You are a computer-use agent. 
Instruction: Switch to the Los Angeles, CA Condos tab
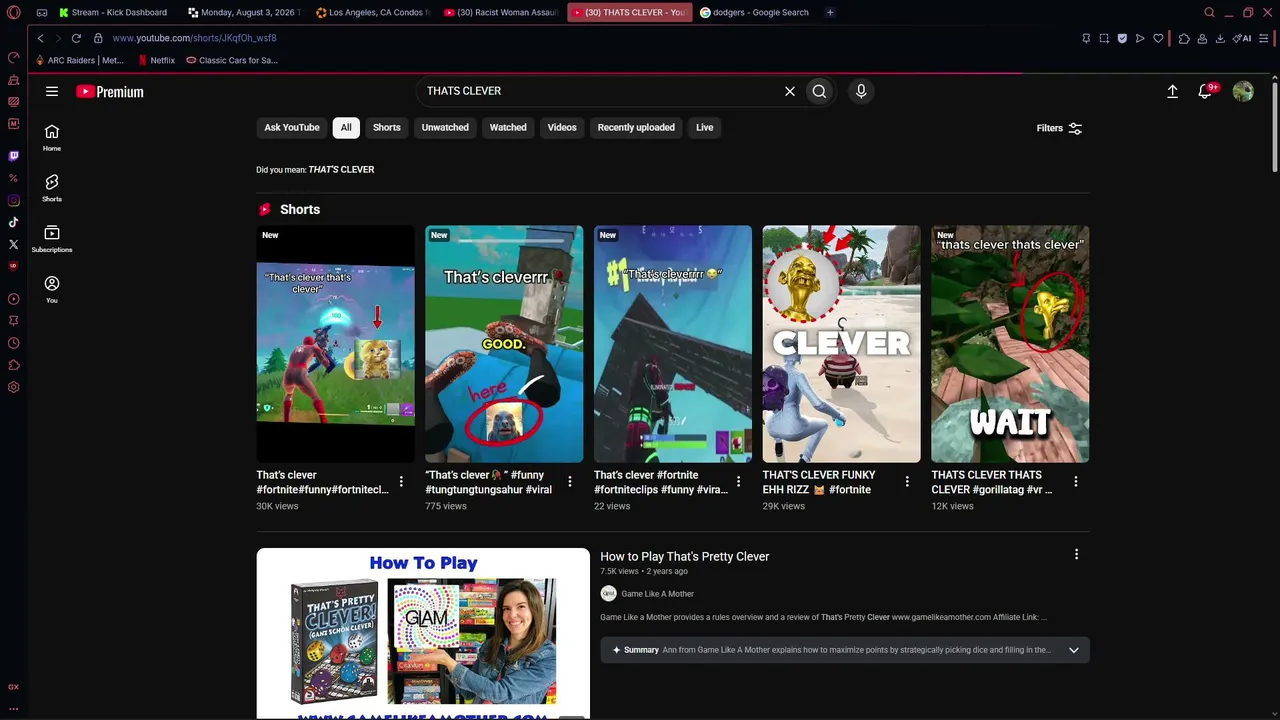coord(373,13)
